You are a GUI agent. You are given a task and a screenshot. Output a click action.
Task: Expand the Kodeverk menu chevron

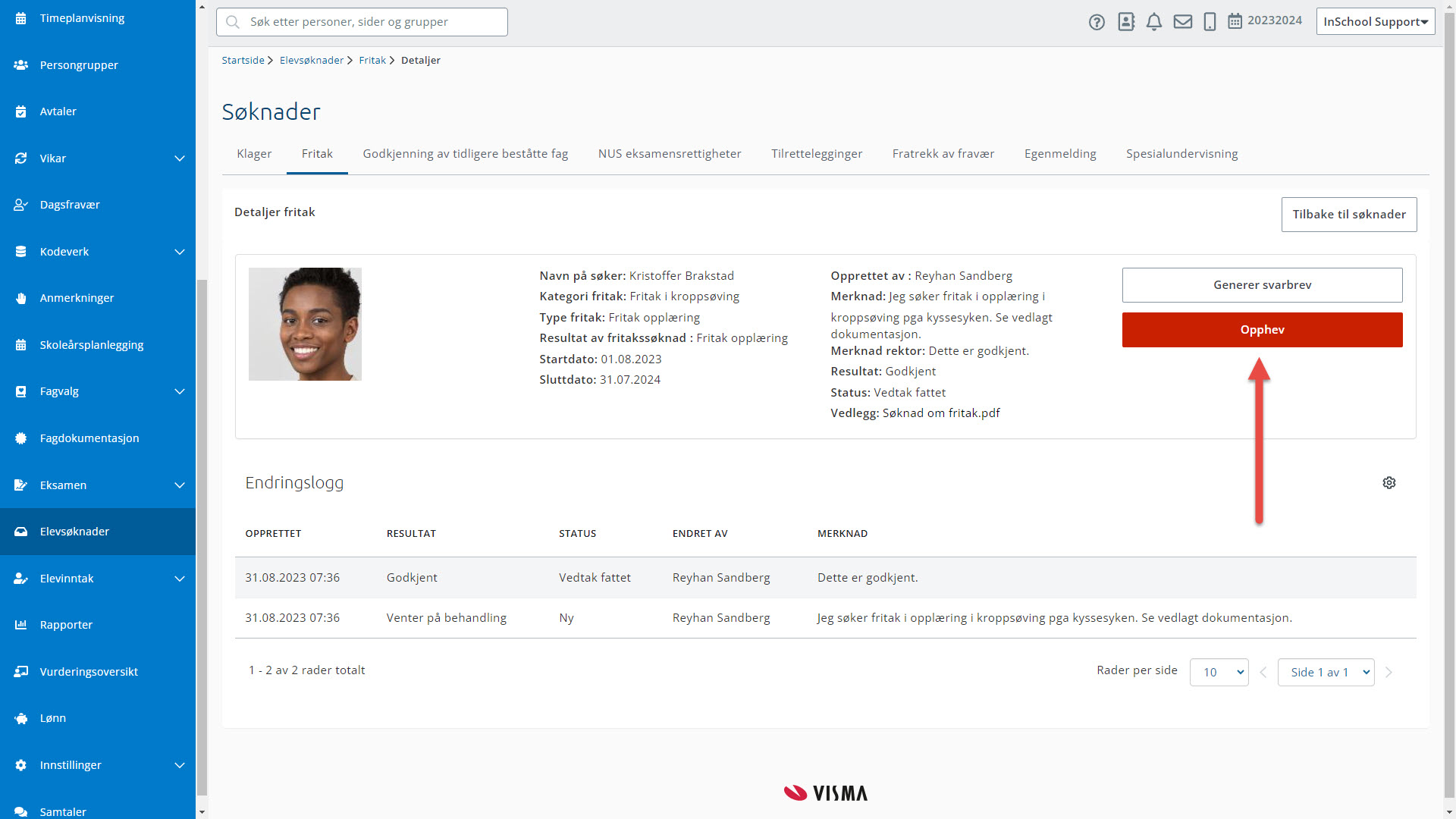tap(180, 252)
